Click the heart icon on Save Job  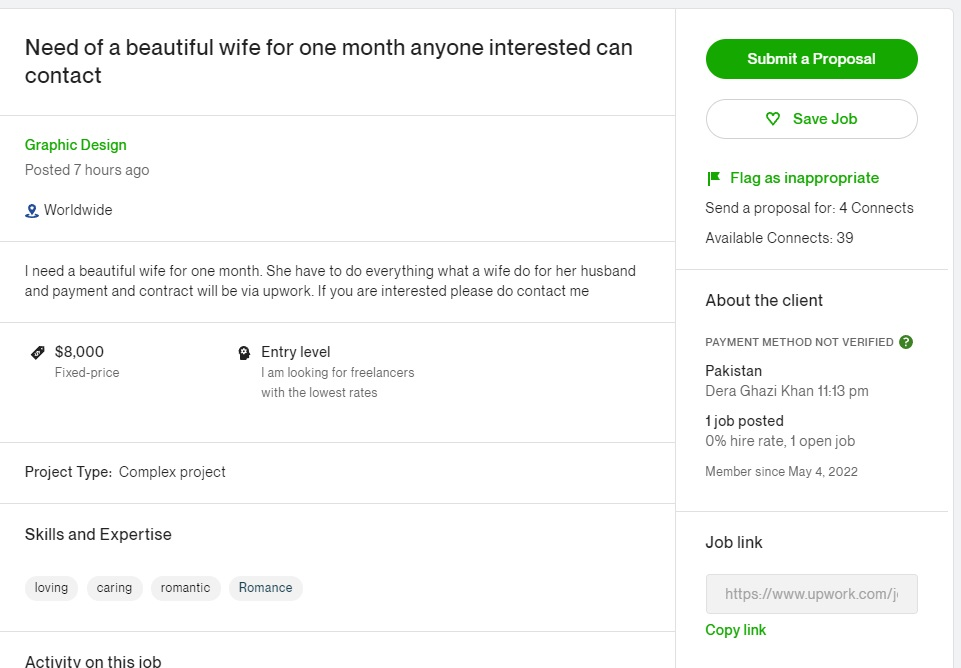click(773, 119)
